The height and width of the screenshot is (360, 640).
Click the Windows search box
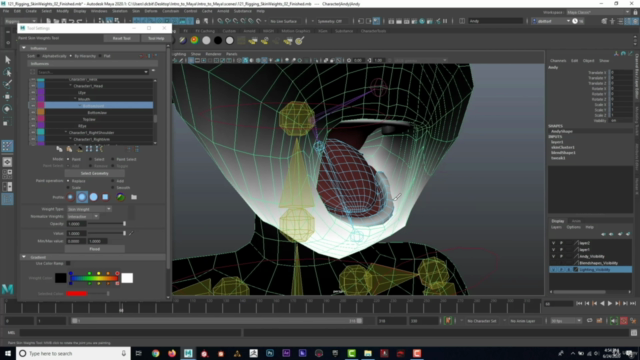[73, 353]
